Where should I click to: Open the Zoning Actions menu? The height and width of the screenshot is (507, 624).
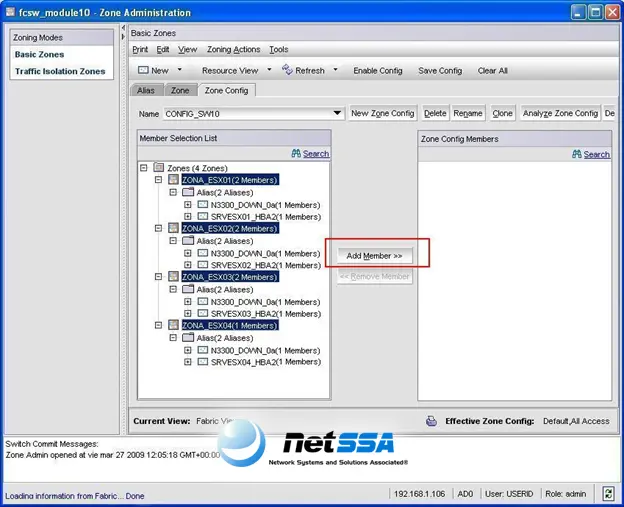click(x=233, y=49)
